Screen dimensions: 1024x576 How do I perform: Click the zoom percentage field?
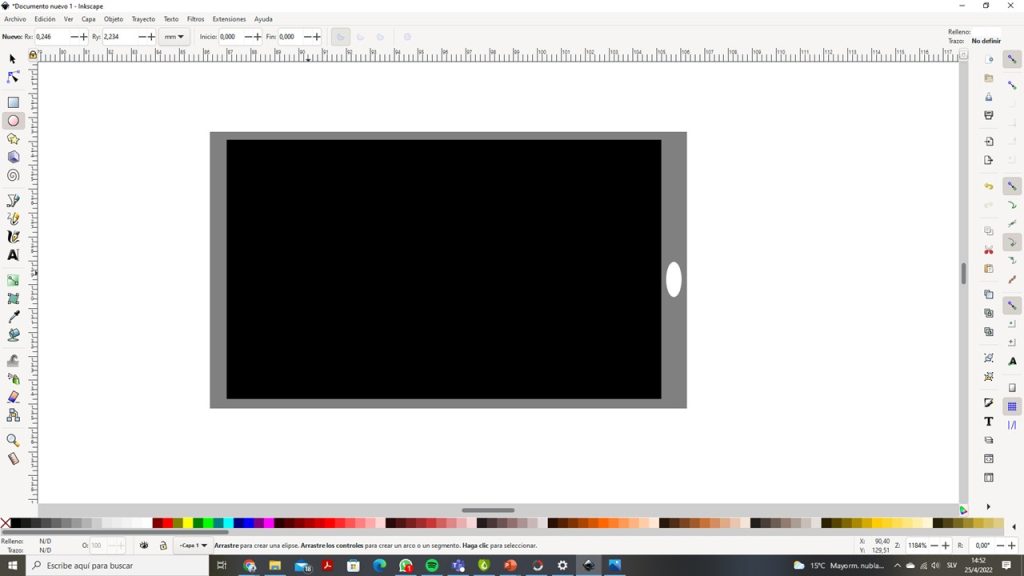click(x=918, y=545)
